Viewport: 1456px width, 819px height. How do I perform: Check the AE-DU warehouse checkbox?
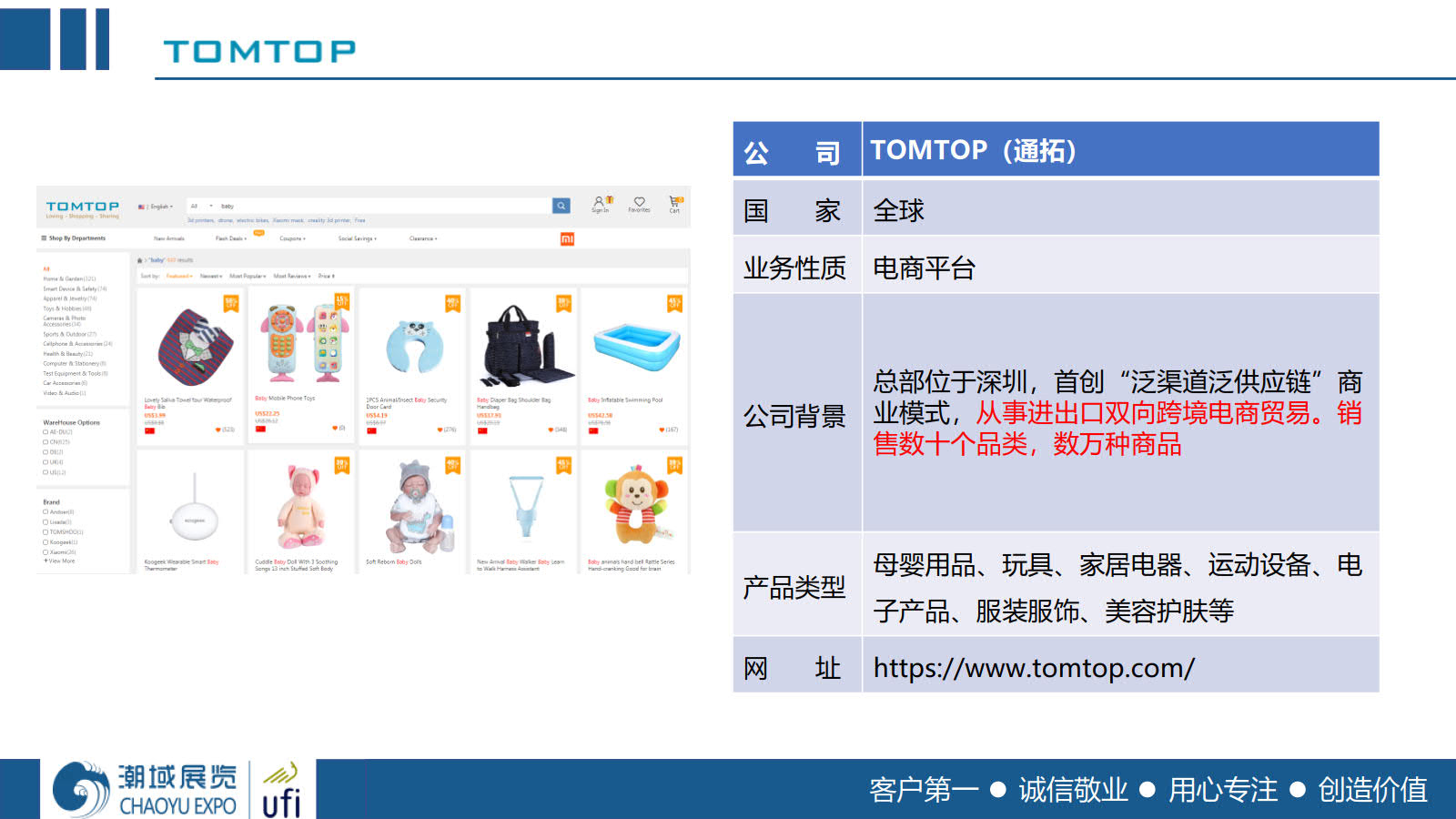[45, 432]
